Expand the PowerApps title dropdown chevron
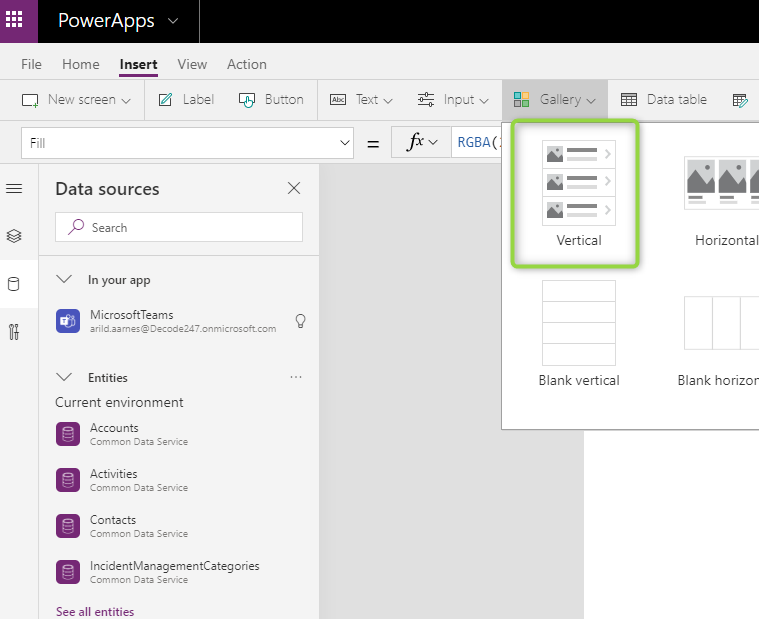Screen dimensions: 759x619 pyautogui.click(x=173, y=21)
